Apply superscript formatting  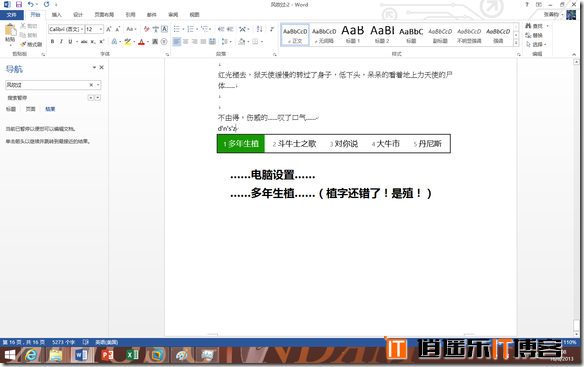click(x=101, y=42)
